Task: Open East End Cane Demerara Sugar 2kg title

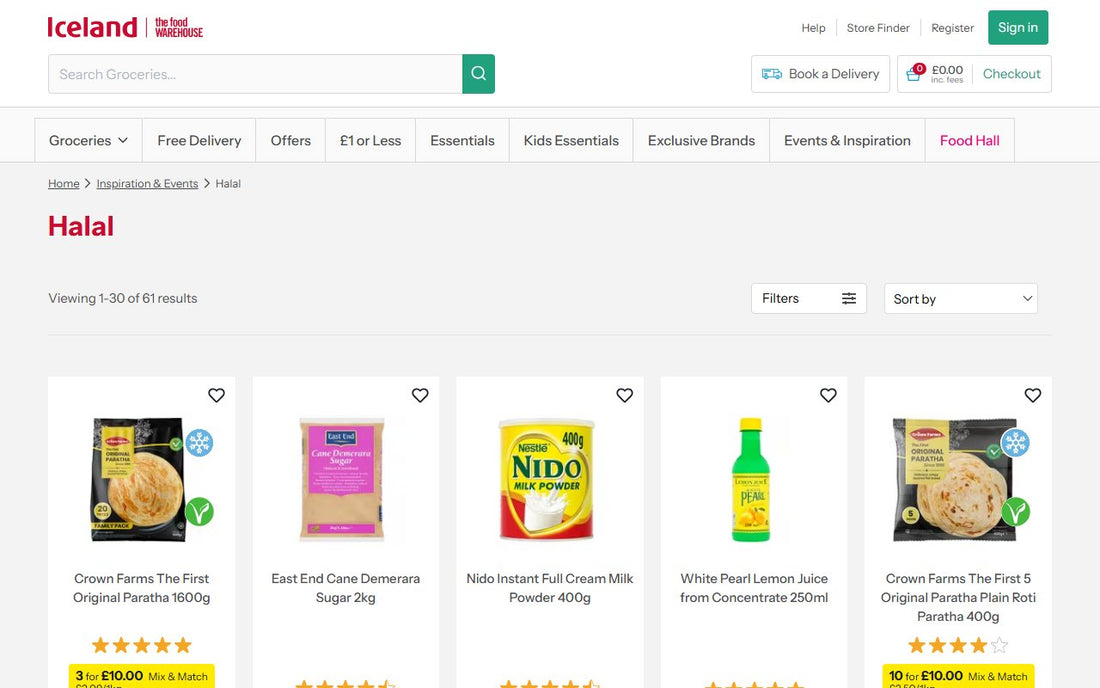Action: 346,588
